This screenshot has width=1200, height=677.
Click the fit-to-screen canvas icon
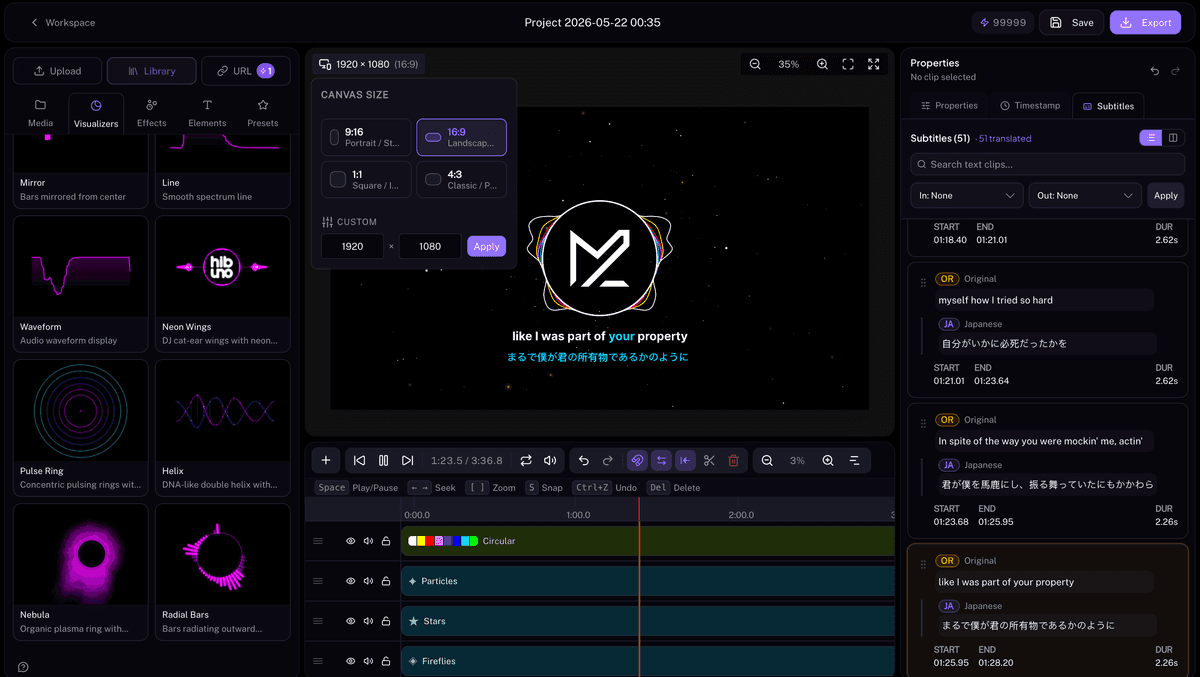[848, 64]
